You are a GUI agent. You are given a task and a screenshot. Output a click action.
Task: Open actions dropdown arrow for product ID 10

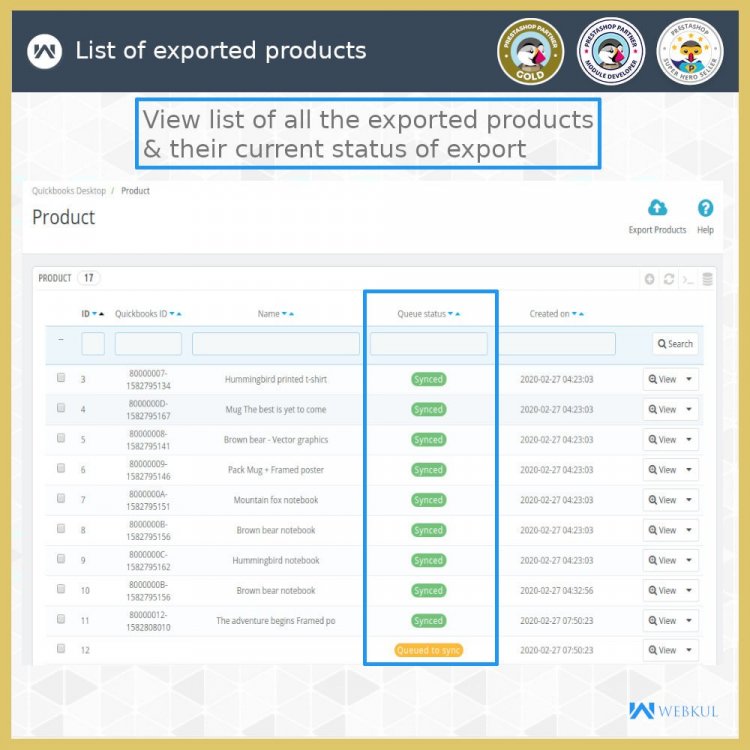[689, 590]
